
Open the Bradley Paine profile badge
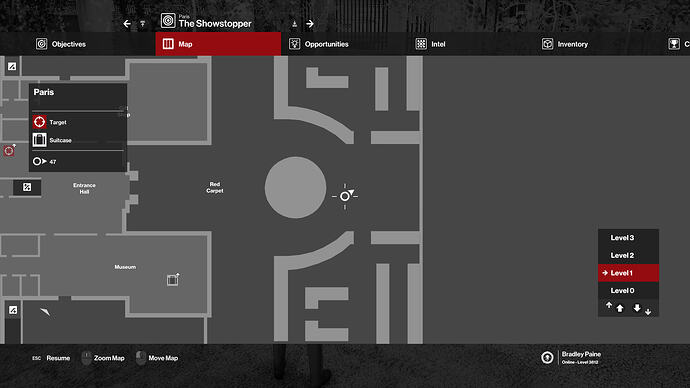coord(547,358)
